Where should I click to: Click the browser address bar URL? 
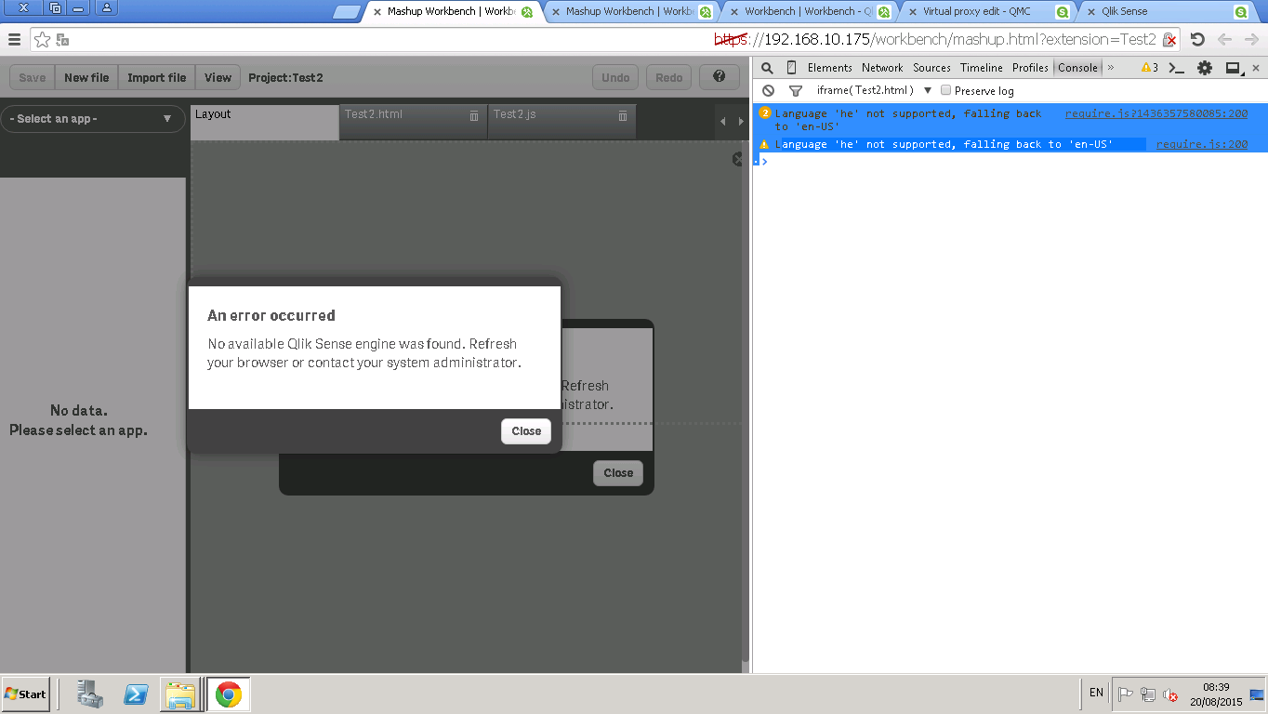point(936,40)
